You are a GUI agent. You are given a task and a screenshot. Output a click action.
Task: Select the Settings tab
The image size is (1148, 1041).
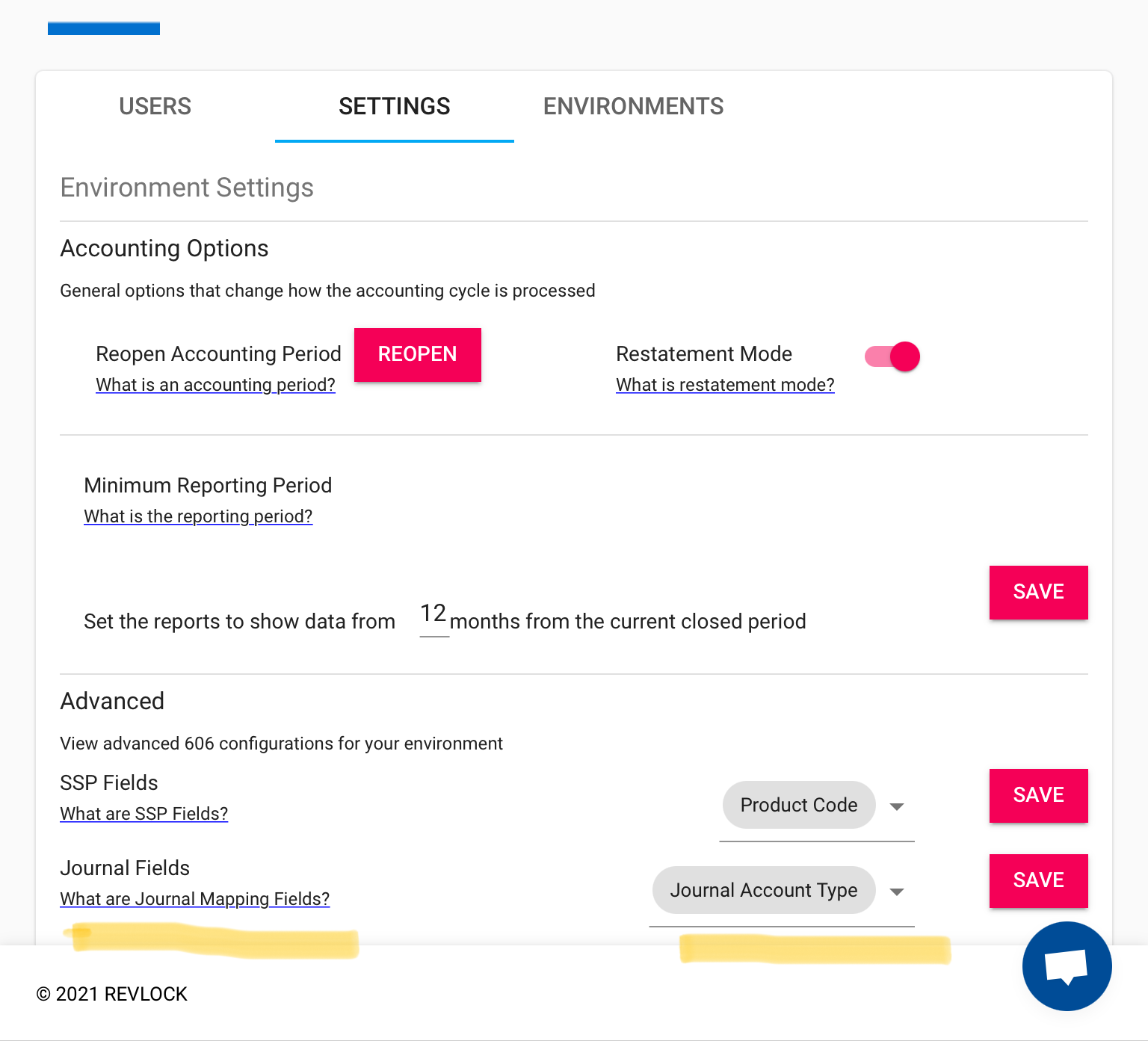pyautogui.click(x=394, y=107)
